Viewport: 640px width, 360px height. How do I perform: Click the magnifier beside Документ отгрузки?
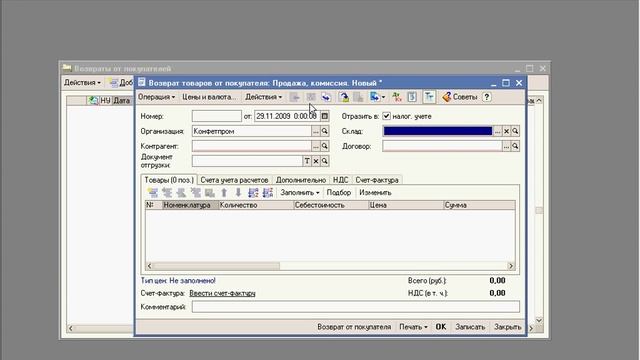point(324,161)
